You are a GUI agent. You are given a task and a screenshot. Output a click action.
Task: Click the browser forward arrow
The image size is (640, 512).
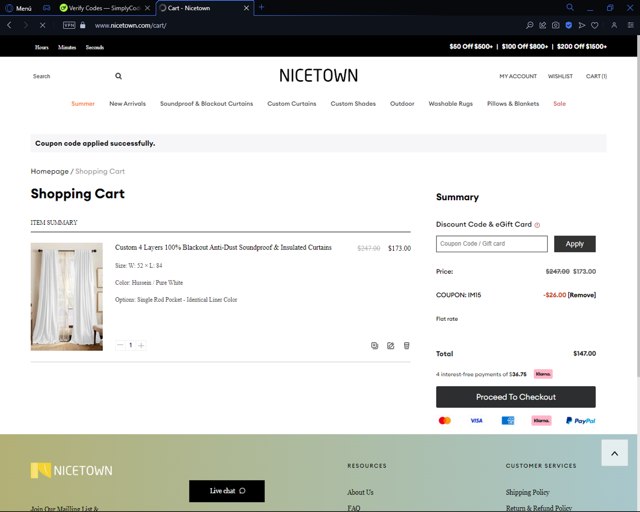coord(26,25)
